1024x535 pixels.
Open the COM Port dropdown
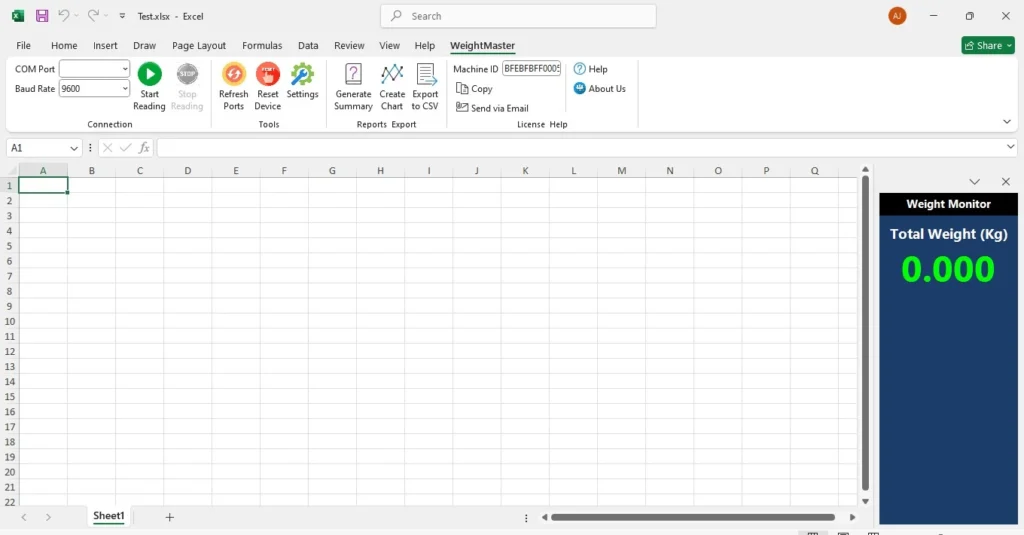click(x=125, y=69)
